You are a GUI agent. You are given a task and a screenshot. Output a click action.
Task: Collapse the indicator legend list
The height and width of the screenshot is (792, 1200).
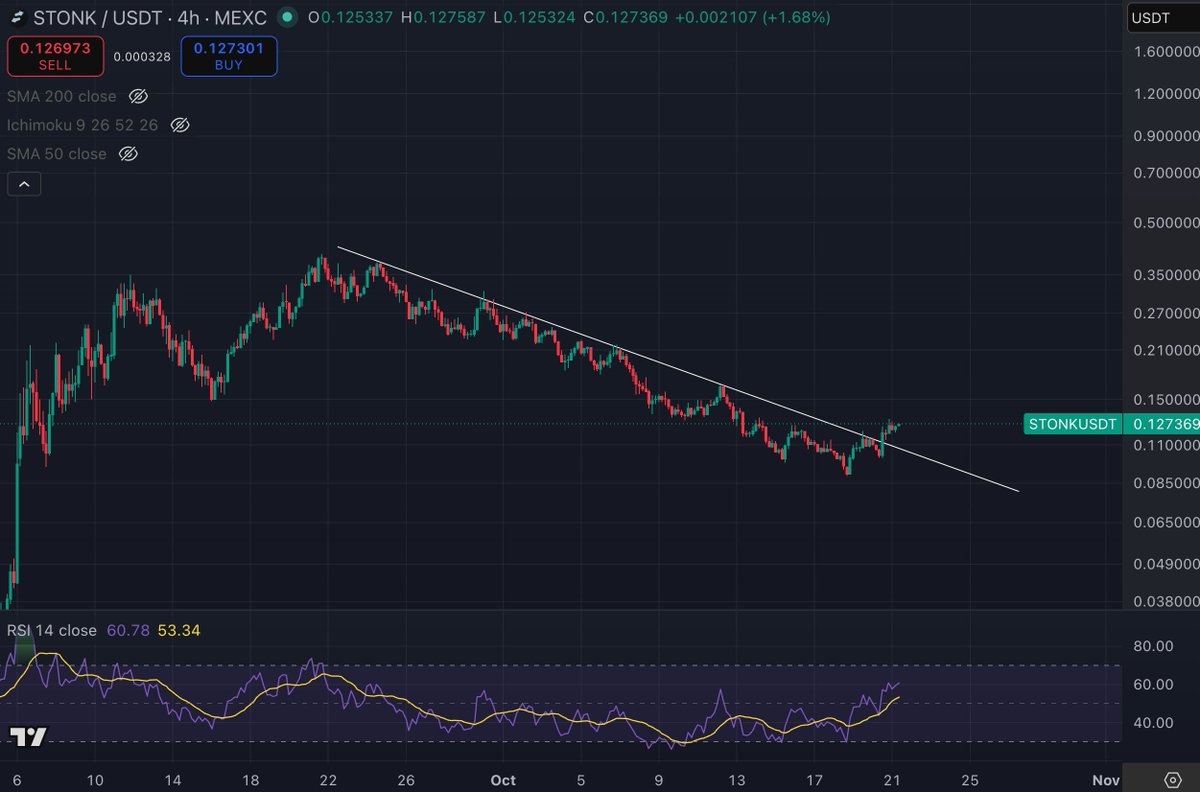[x=24, y=184]
